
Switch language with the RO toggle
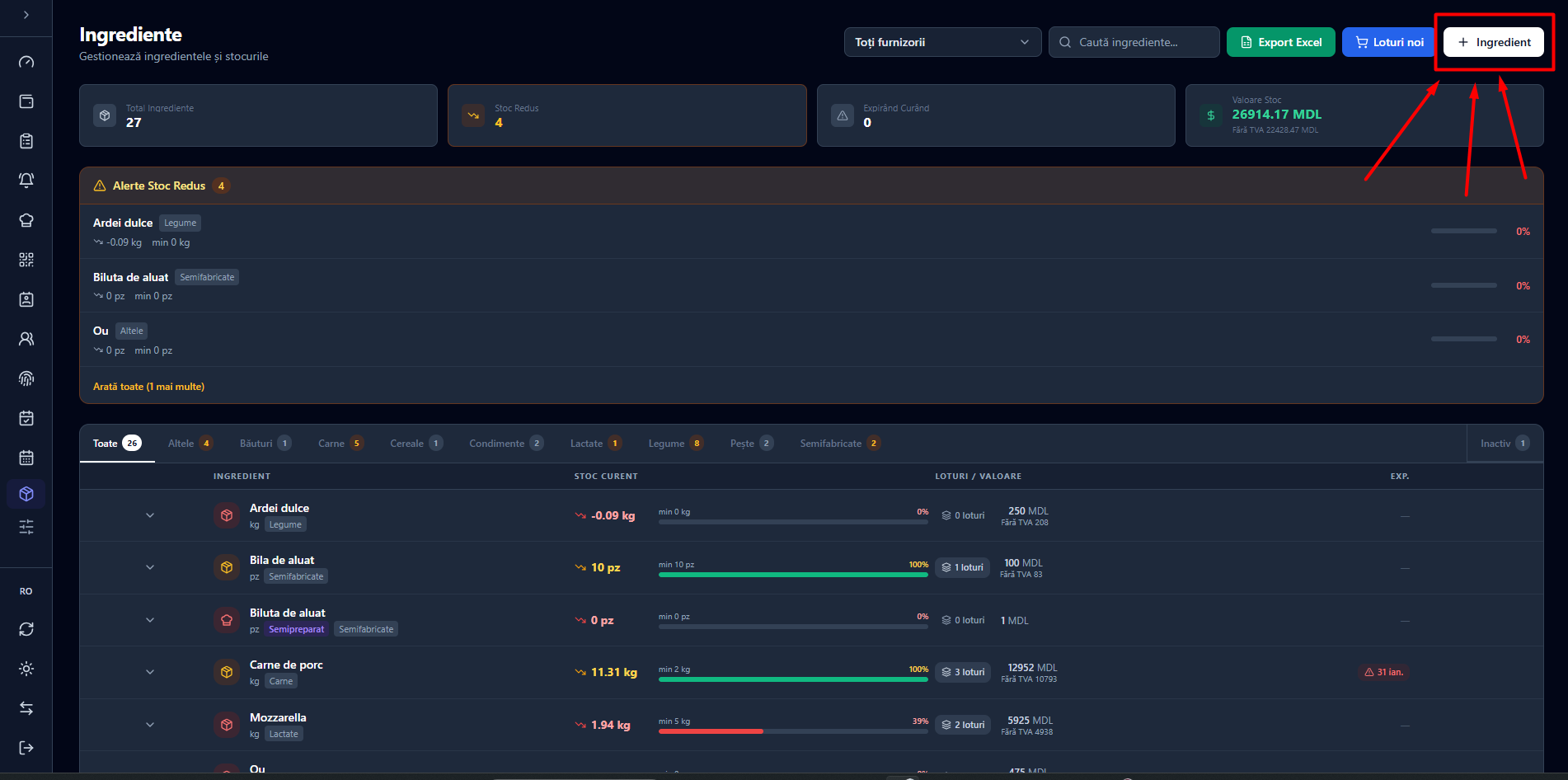(26, 591)
